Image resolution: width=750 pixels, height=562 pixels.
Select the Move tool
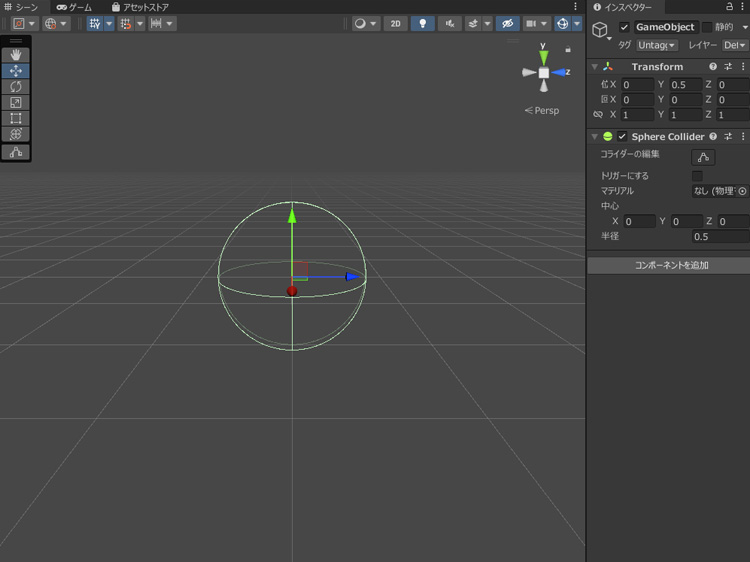pyautogui.click(x=16, y=71)
